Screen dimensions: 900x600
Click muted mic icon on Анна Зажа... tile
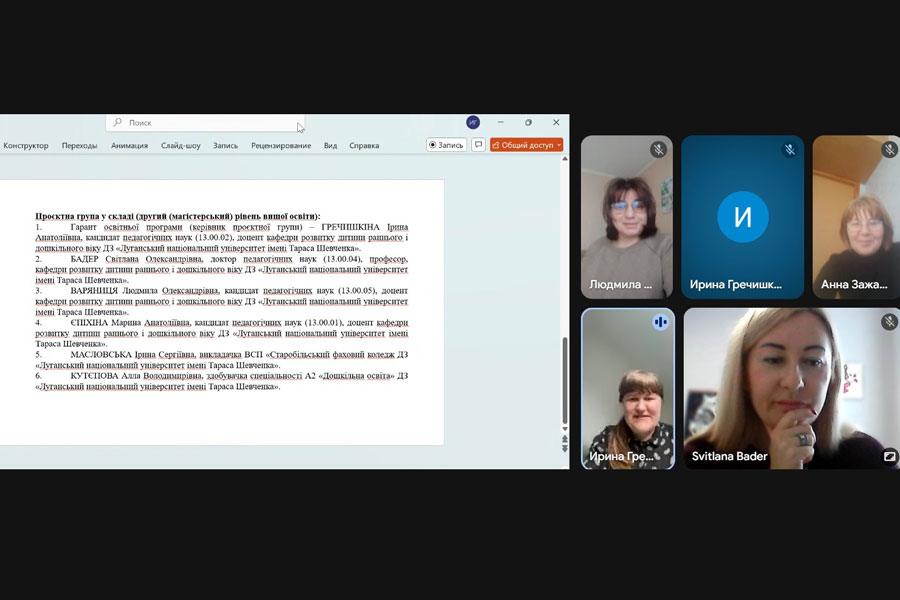889,150
